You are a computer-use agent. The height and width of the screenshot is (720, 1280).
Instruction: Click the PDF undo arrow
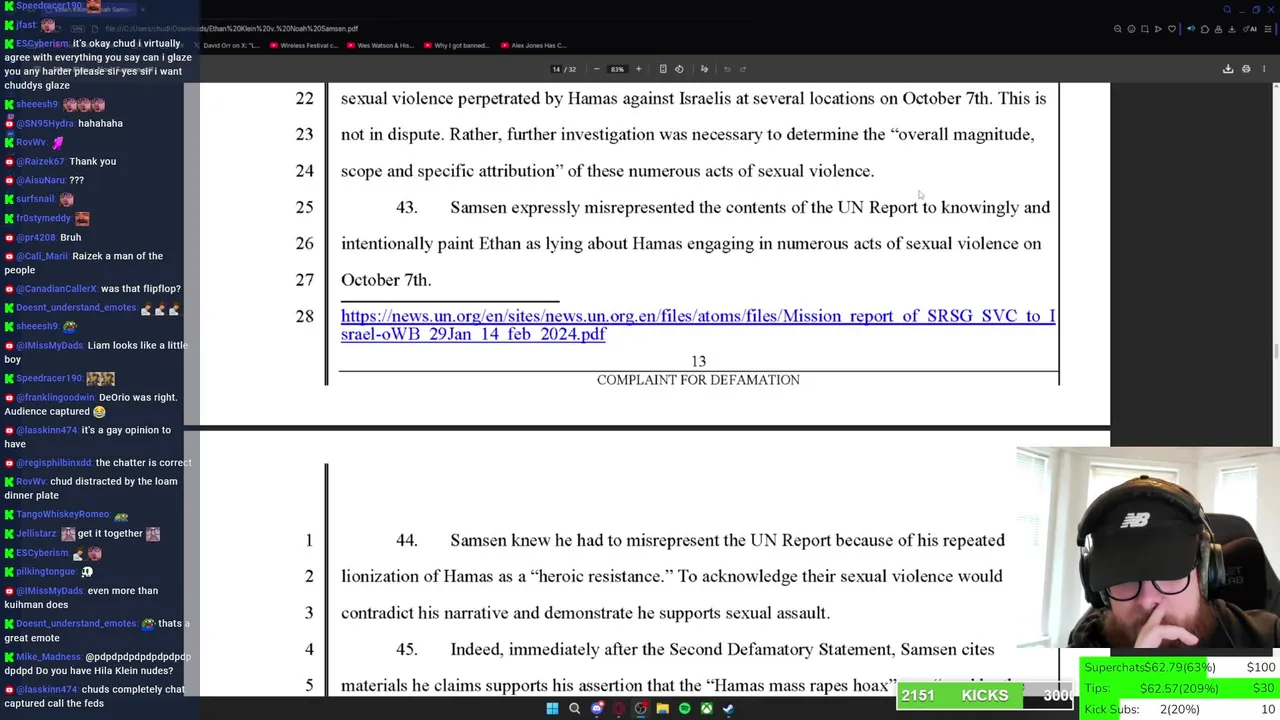point(727,69)
